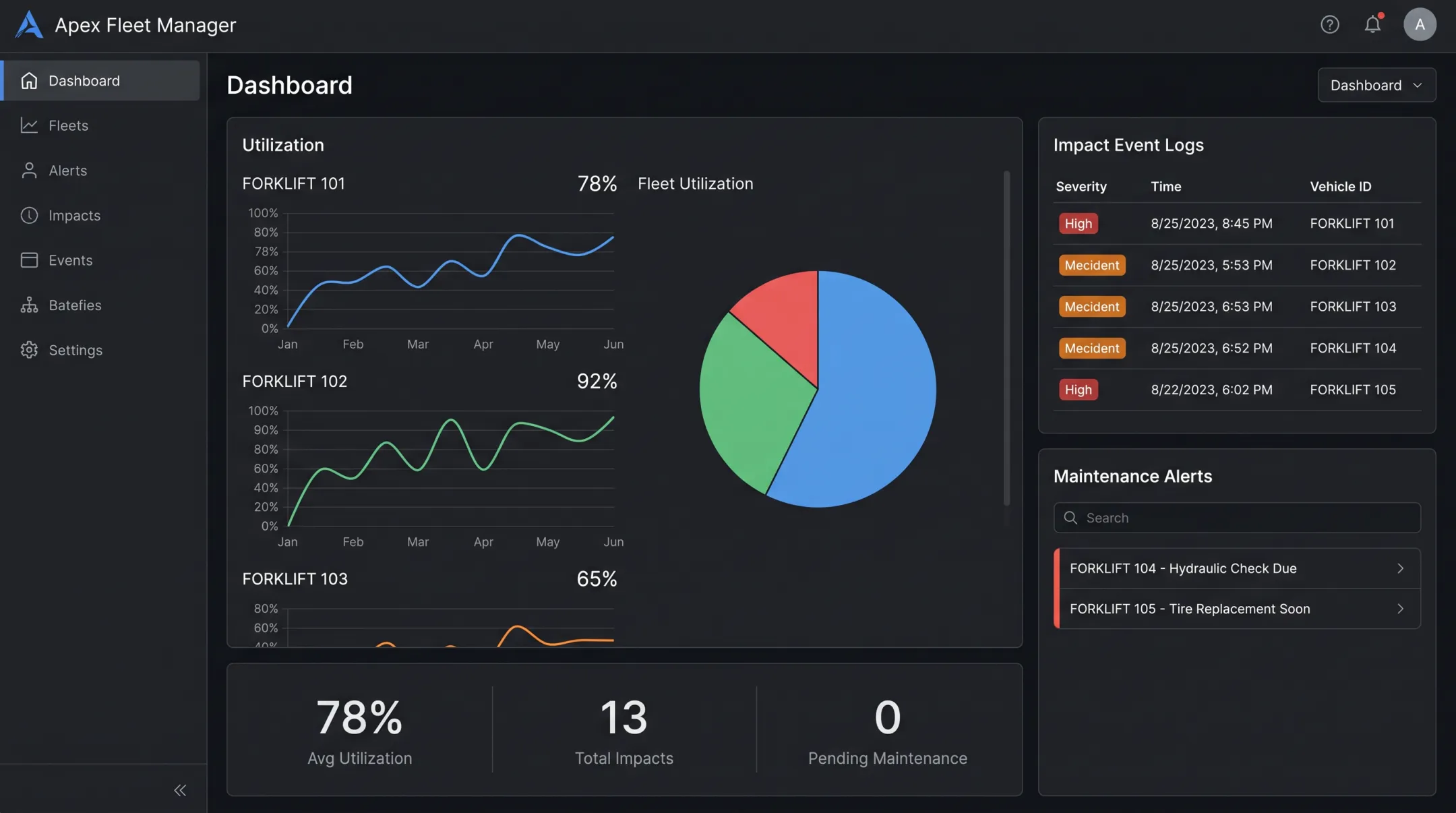The height and width of the screenshot is (813, 1456).
Task: Click the search magnifier icon in Maintenance Alerts
Action: (1070, 518)
